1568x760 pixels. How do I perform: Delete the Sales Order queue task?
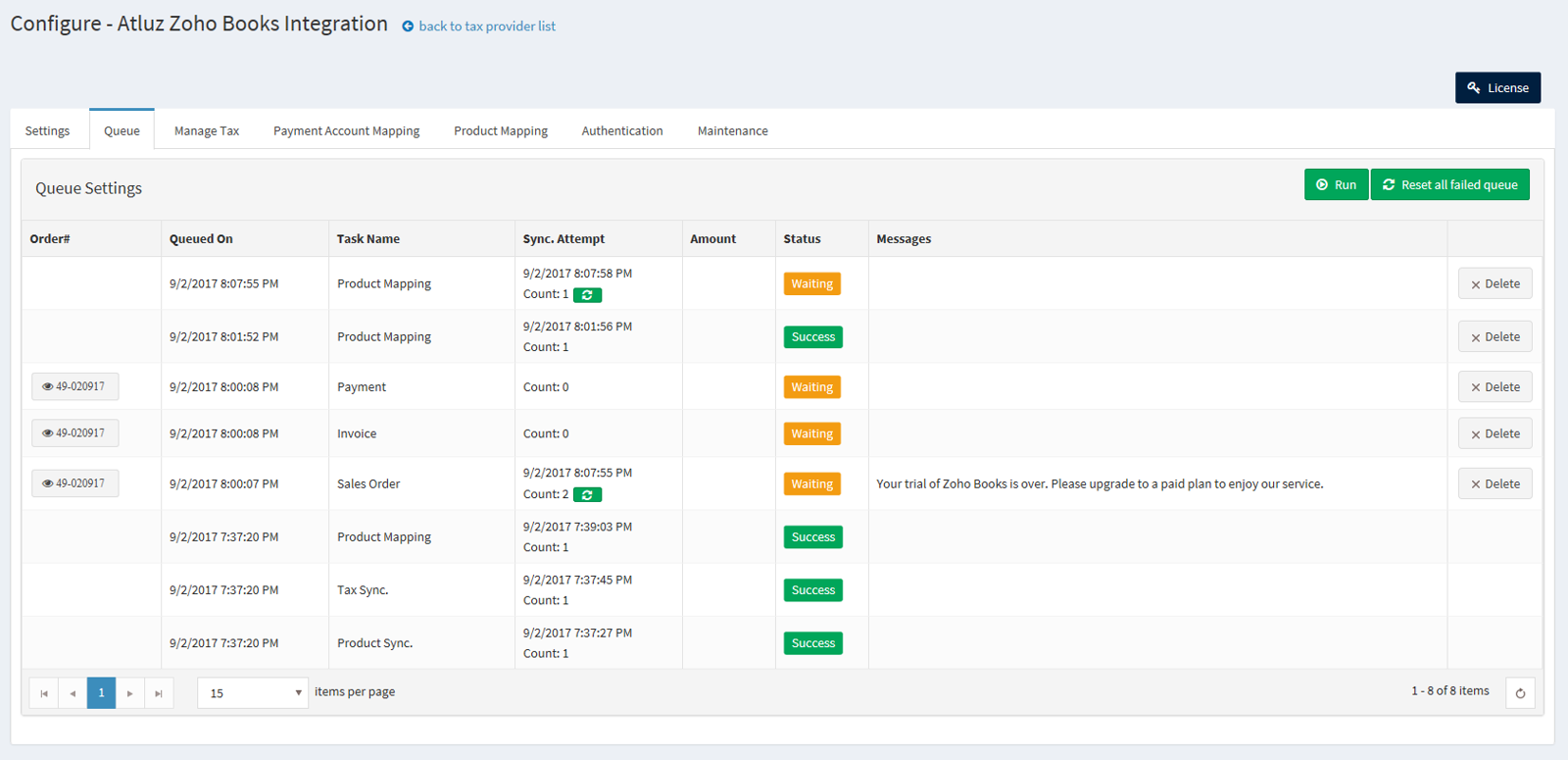(1494, 483)
